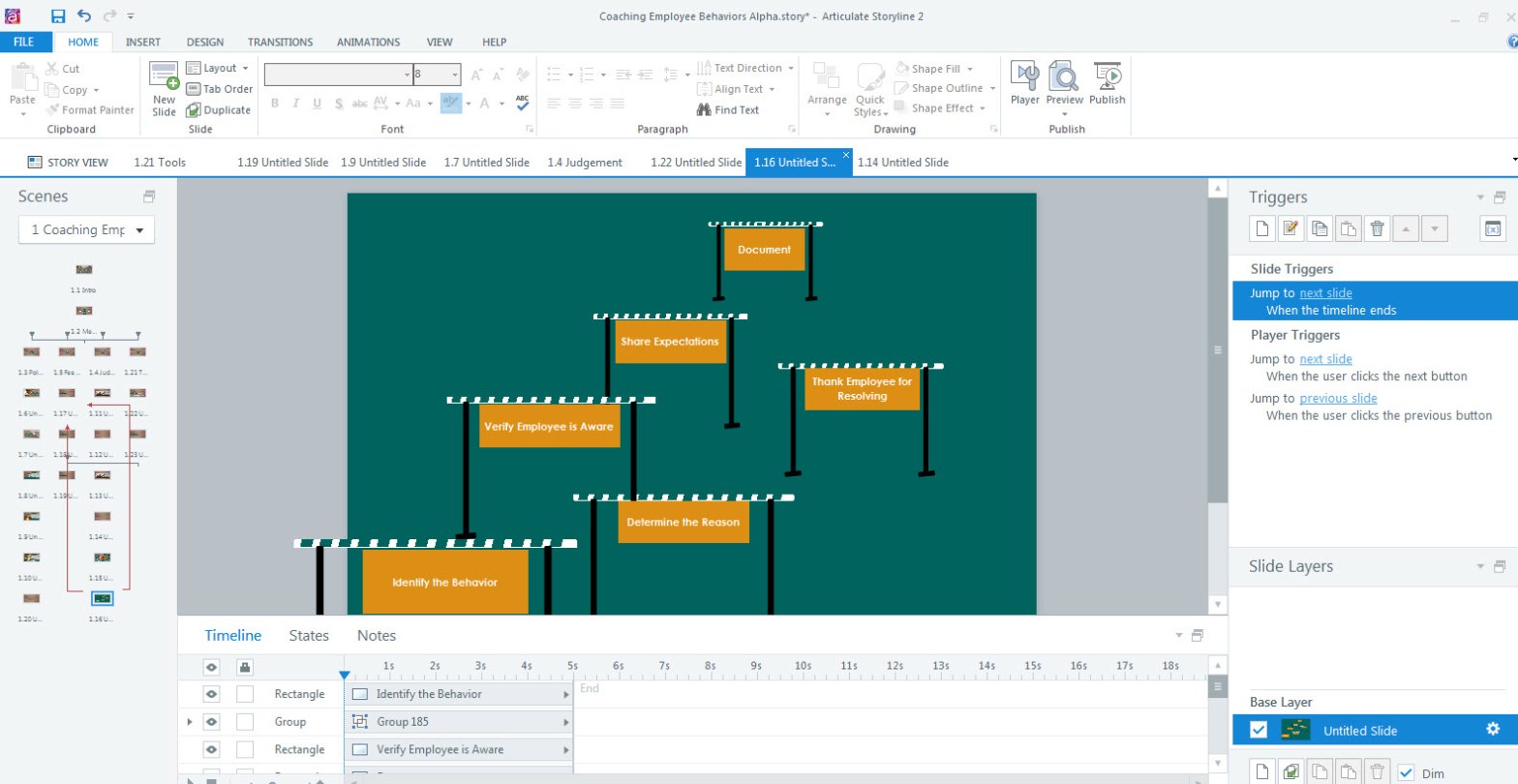Switch to the States panel tab
The height and width of the screenshot is (784, 1518).
[309, 636]
